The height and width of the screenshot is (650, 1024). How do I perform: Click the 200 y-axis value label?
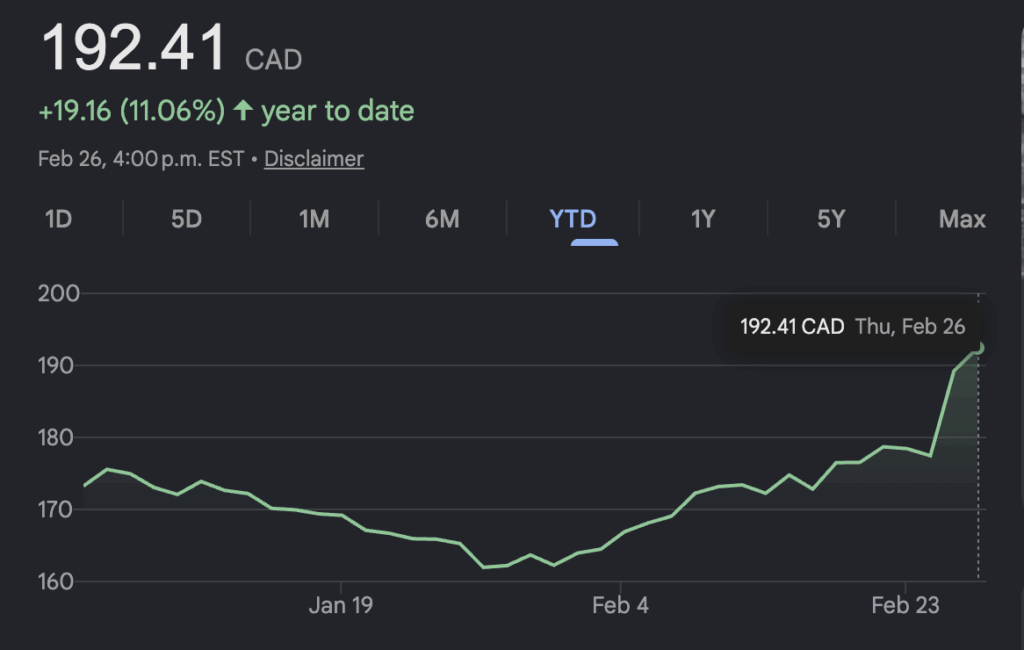pos(59,294)
